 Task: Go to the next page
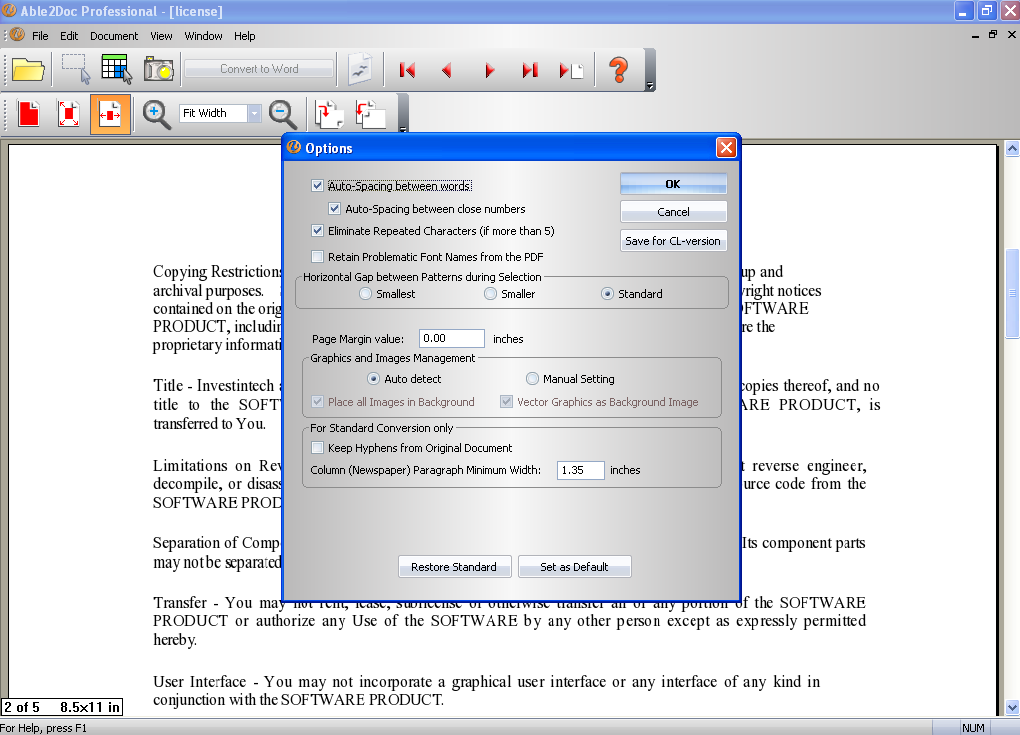[x=489, y=70]
